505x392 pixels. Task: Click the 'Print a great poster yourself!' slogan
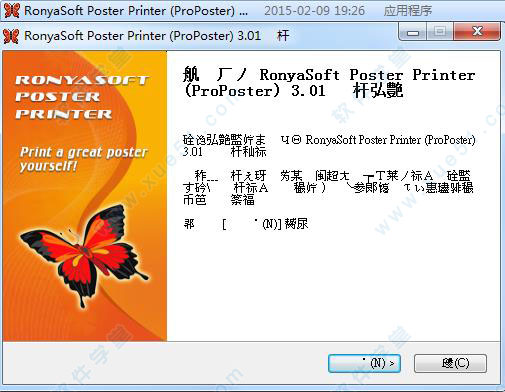pyautogui.click(x=83, y=159)
